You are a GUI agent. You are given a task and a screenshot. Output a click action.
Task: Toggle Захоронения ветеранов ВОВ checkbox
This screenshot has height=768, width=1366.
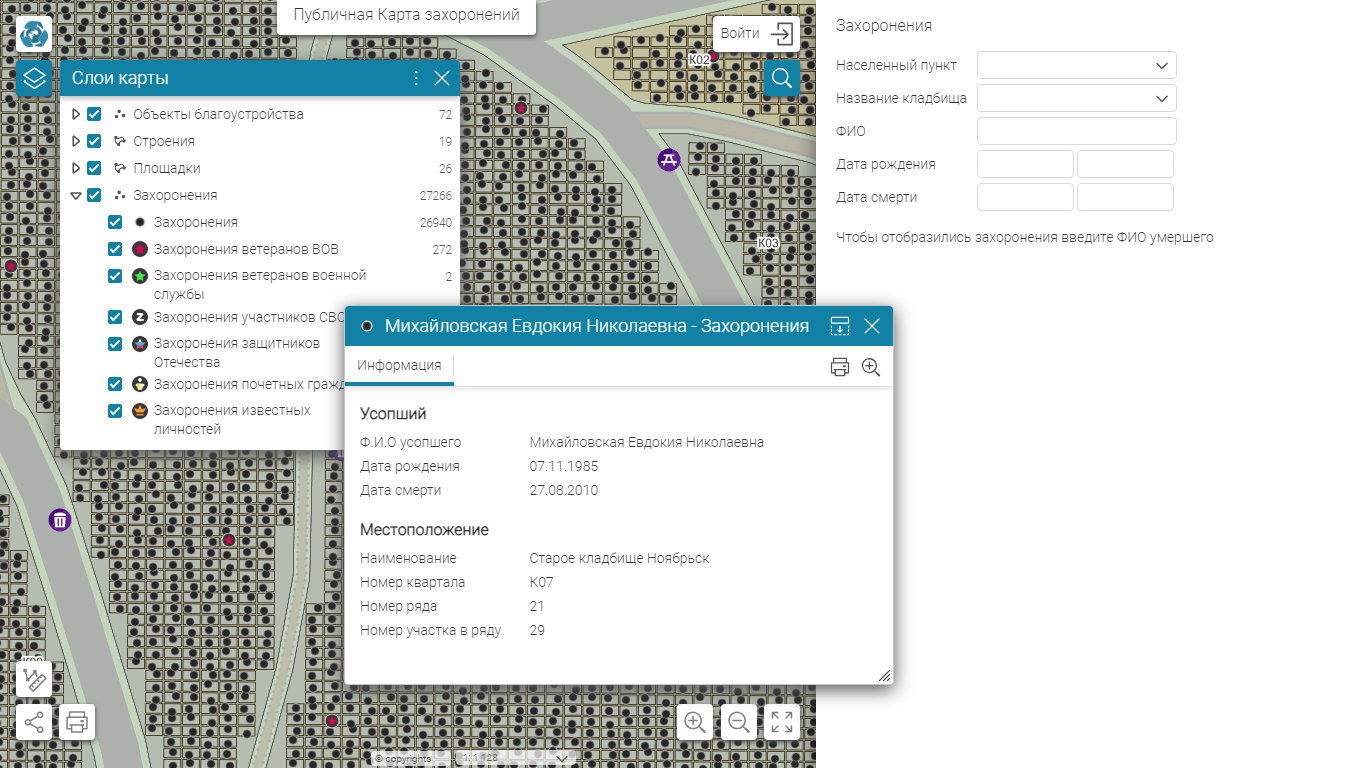[115, 249]
